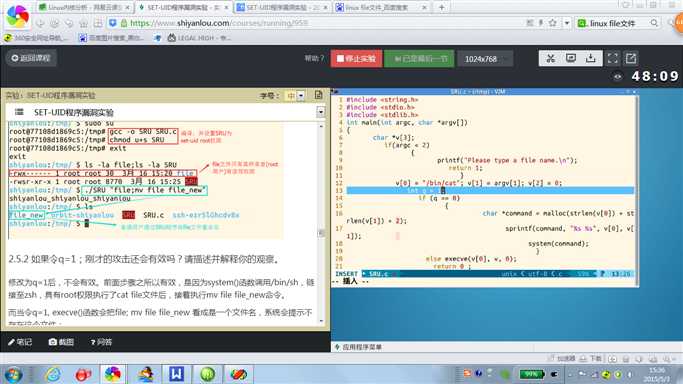Click the camera screenshot button
This screenshot has height=384, width=683.
[61, 342]
